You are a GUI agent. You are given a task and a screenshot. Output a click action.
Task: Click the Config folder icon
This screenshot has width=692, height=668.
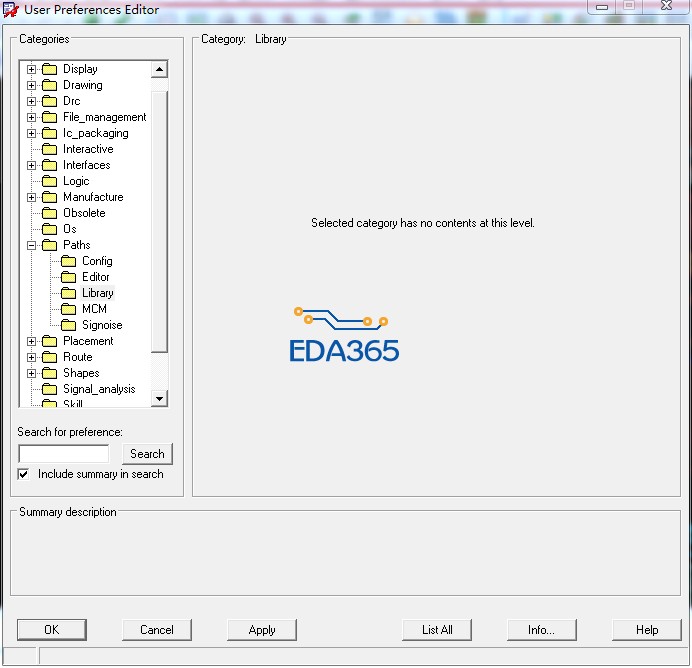(x=68, y=261)
